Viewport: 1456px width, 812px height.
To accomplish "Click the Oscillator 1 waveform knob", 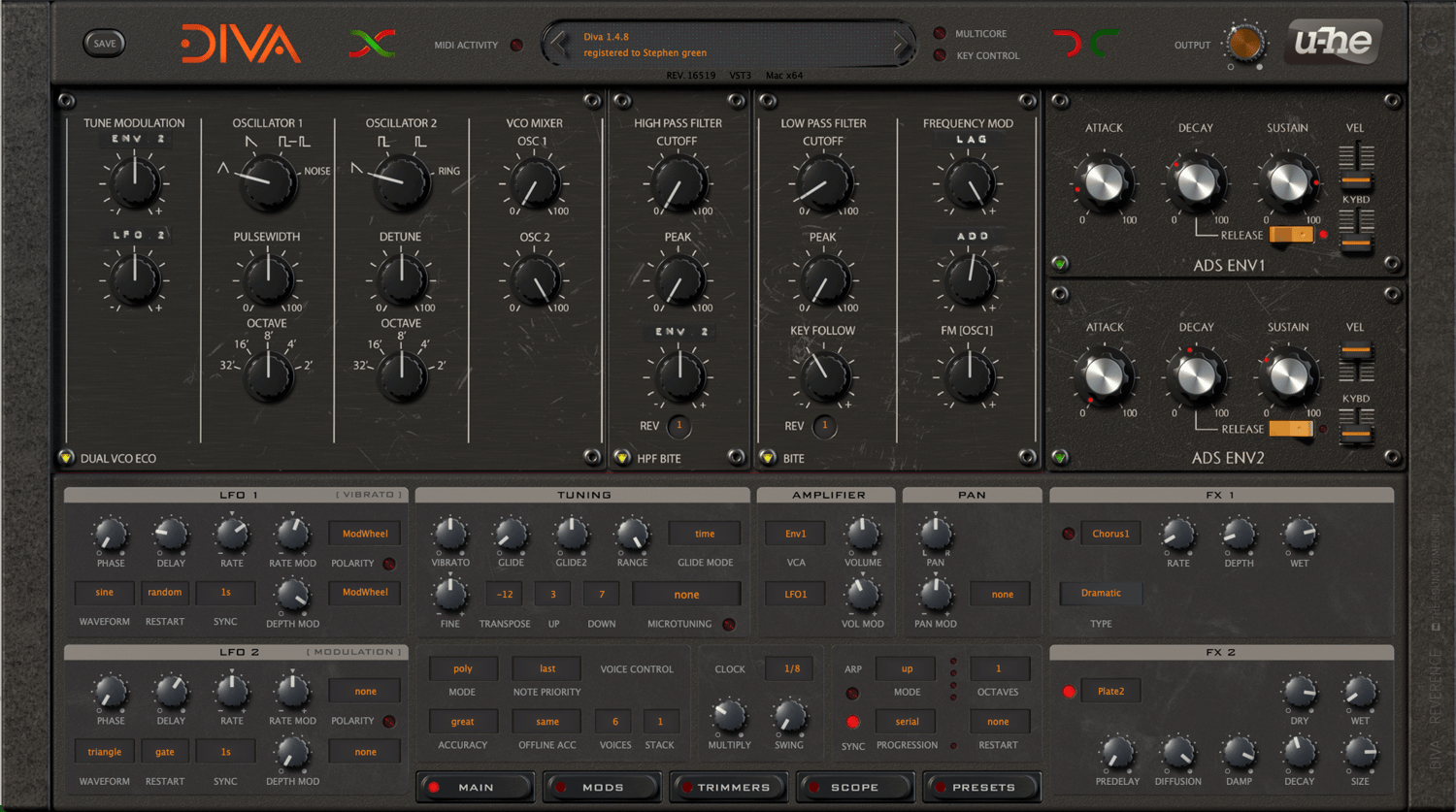I will click(269, 182).
